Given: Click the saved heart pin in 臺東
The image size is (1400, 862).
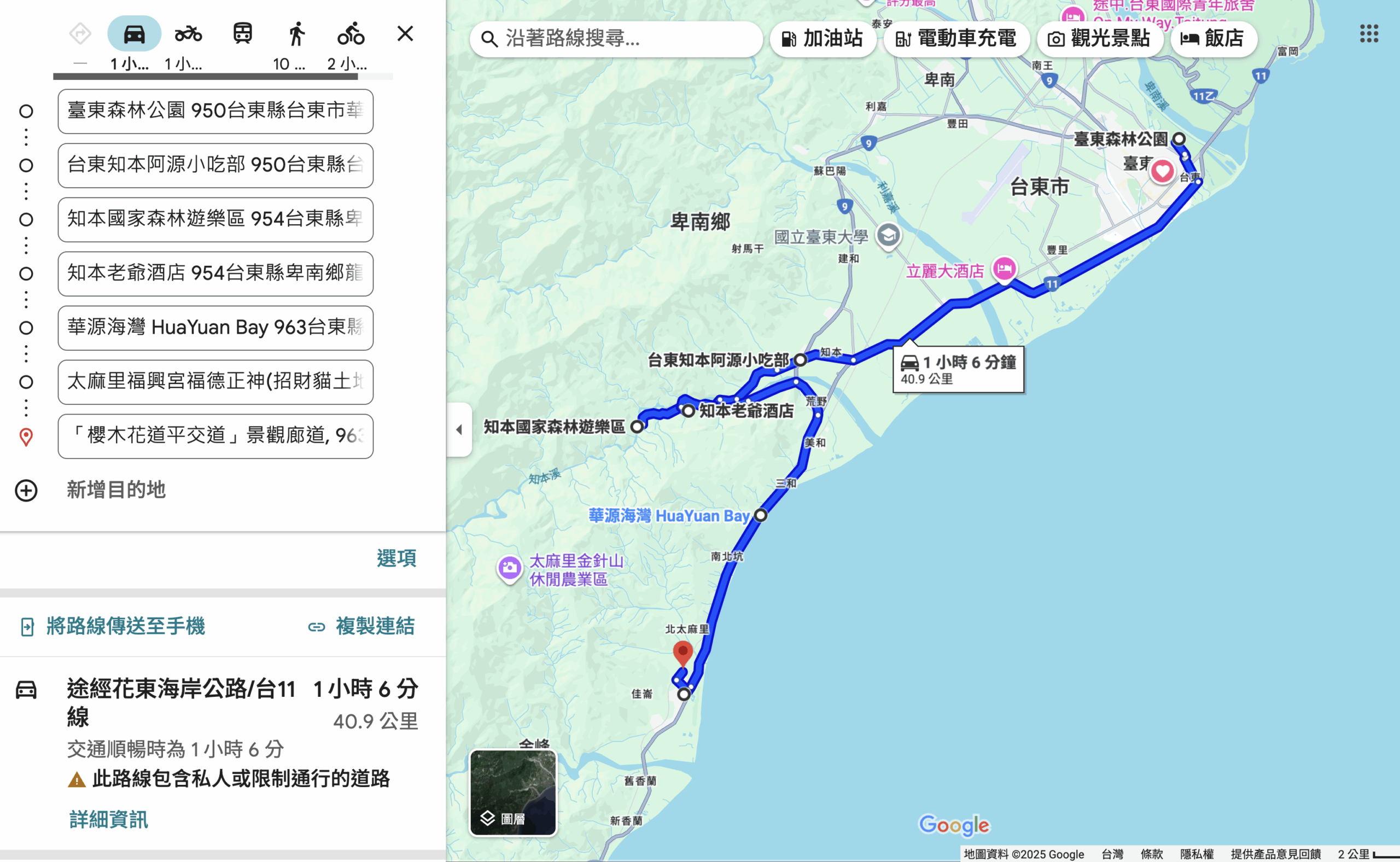Looking at the screenshot, I should pyautogui.click(x=1162, y=171).
